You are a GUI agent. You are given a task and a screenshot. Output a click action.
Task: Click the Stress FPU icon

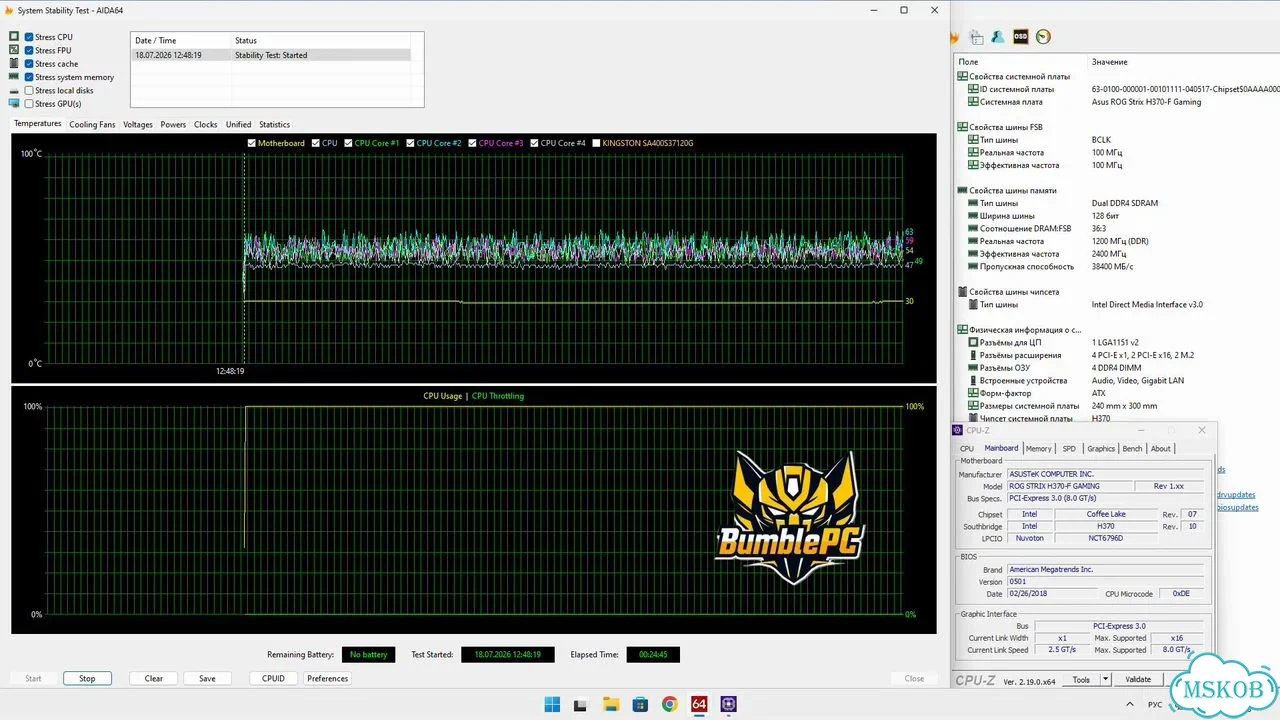(x=14, y=50)
